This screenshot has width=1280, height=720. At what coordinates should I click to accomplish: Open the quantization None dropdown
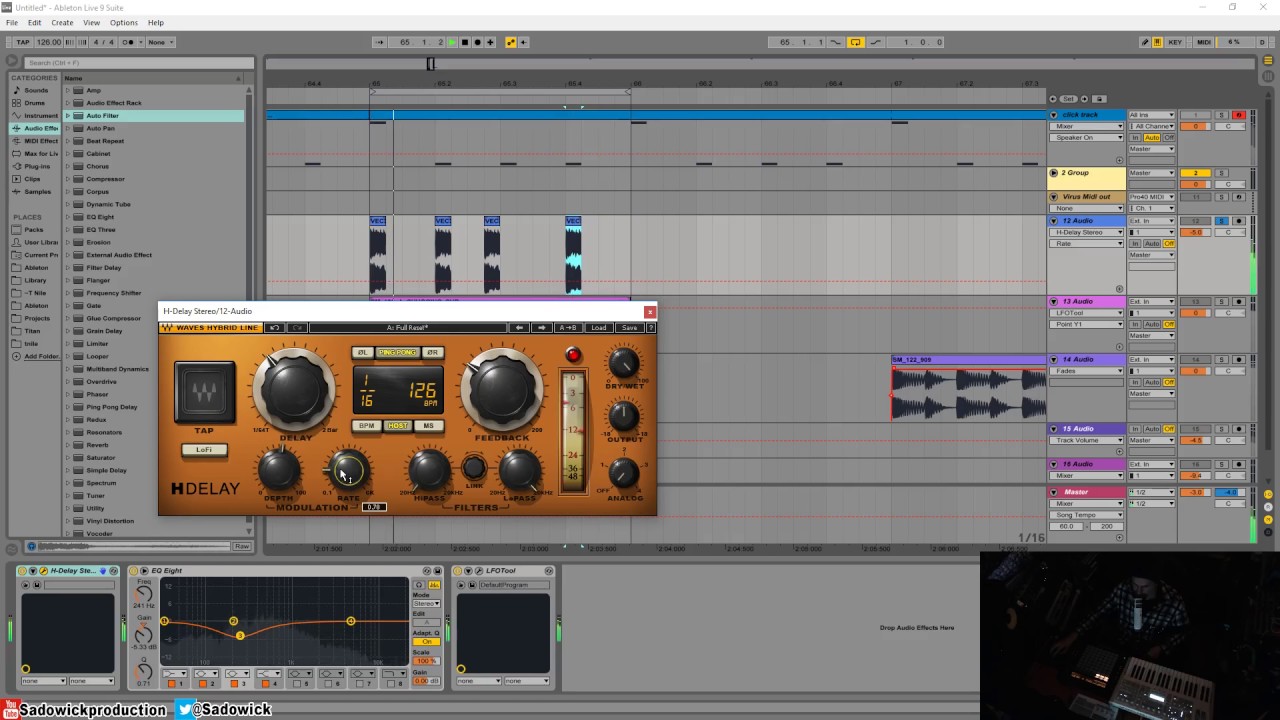pyautogui.click(x=160, y=42)
